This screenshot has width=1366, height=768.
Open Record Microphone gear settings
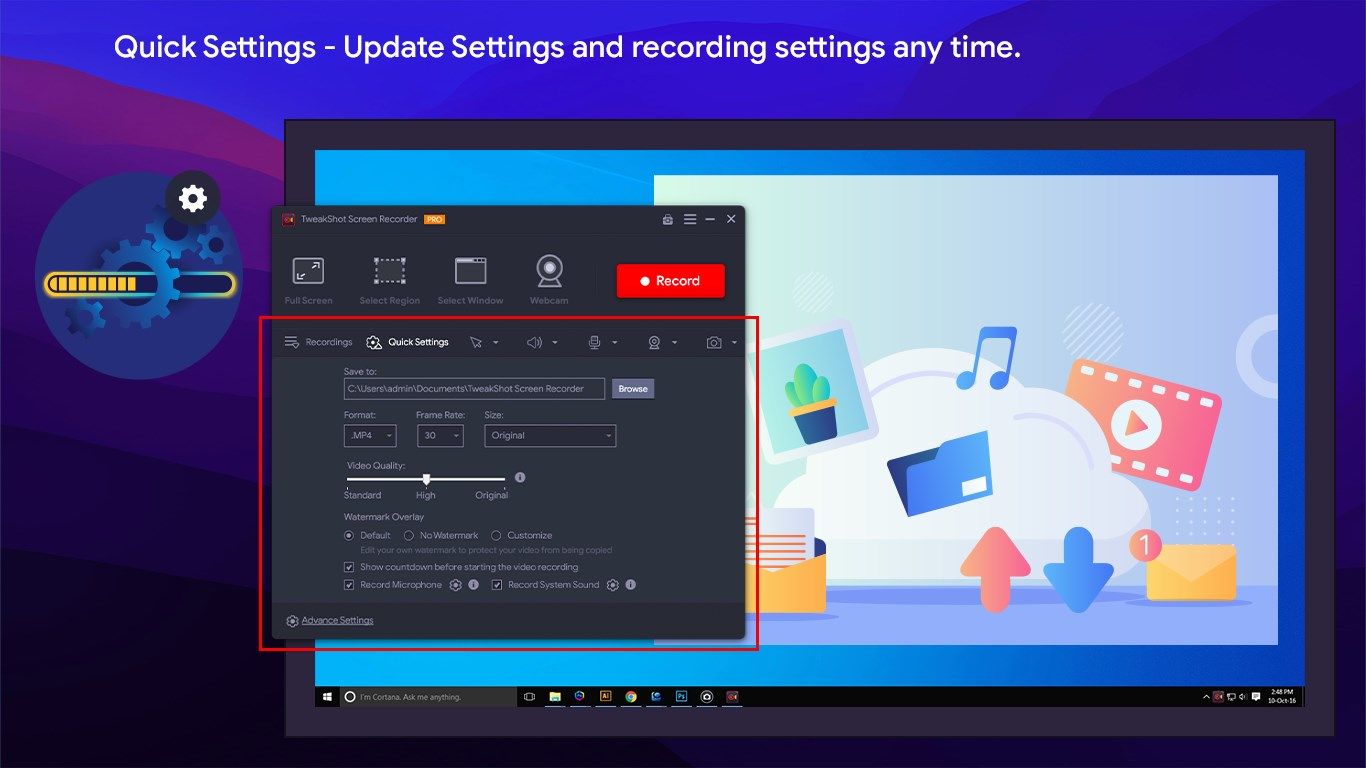455,585
